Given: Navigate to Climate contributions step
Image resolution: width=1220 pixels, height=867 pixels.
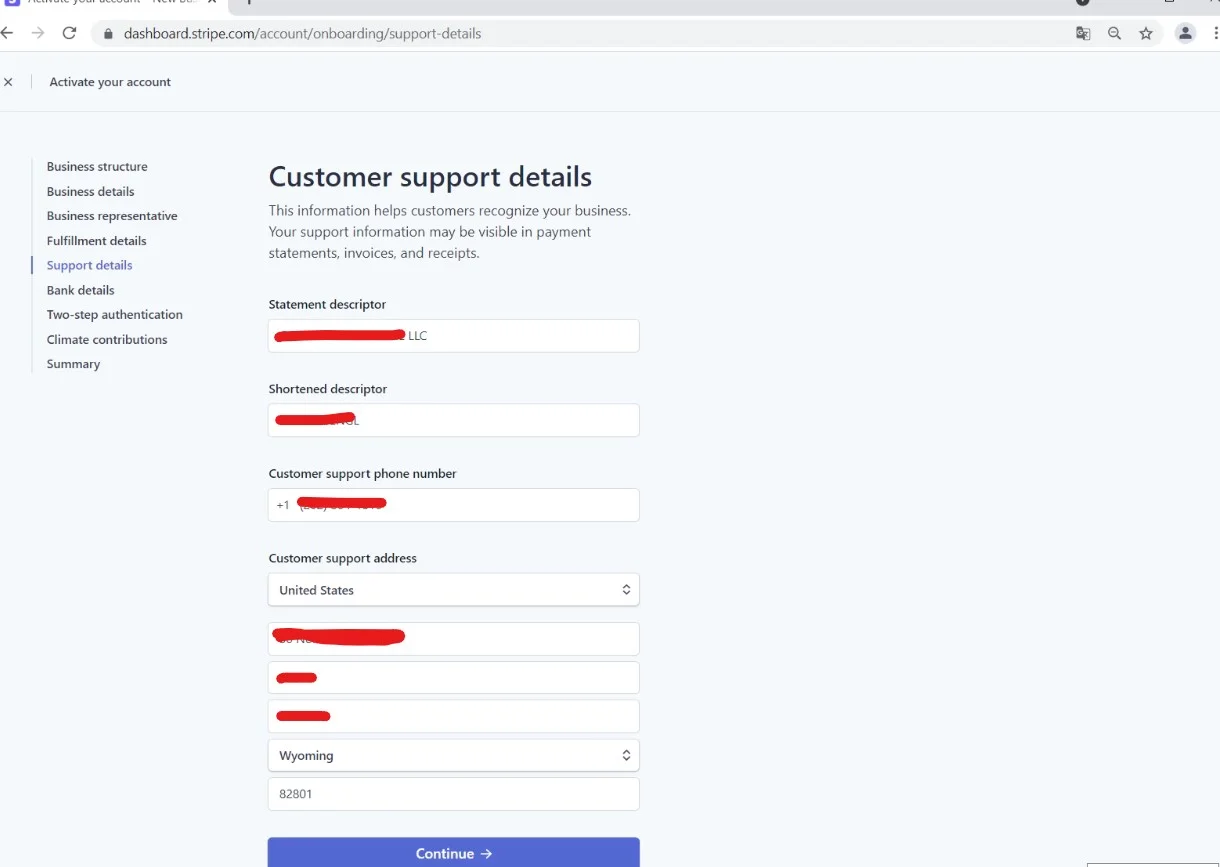Looking at the screenshot, I should [107, 340].
